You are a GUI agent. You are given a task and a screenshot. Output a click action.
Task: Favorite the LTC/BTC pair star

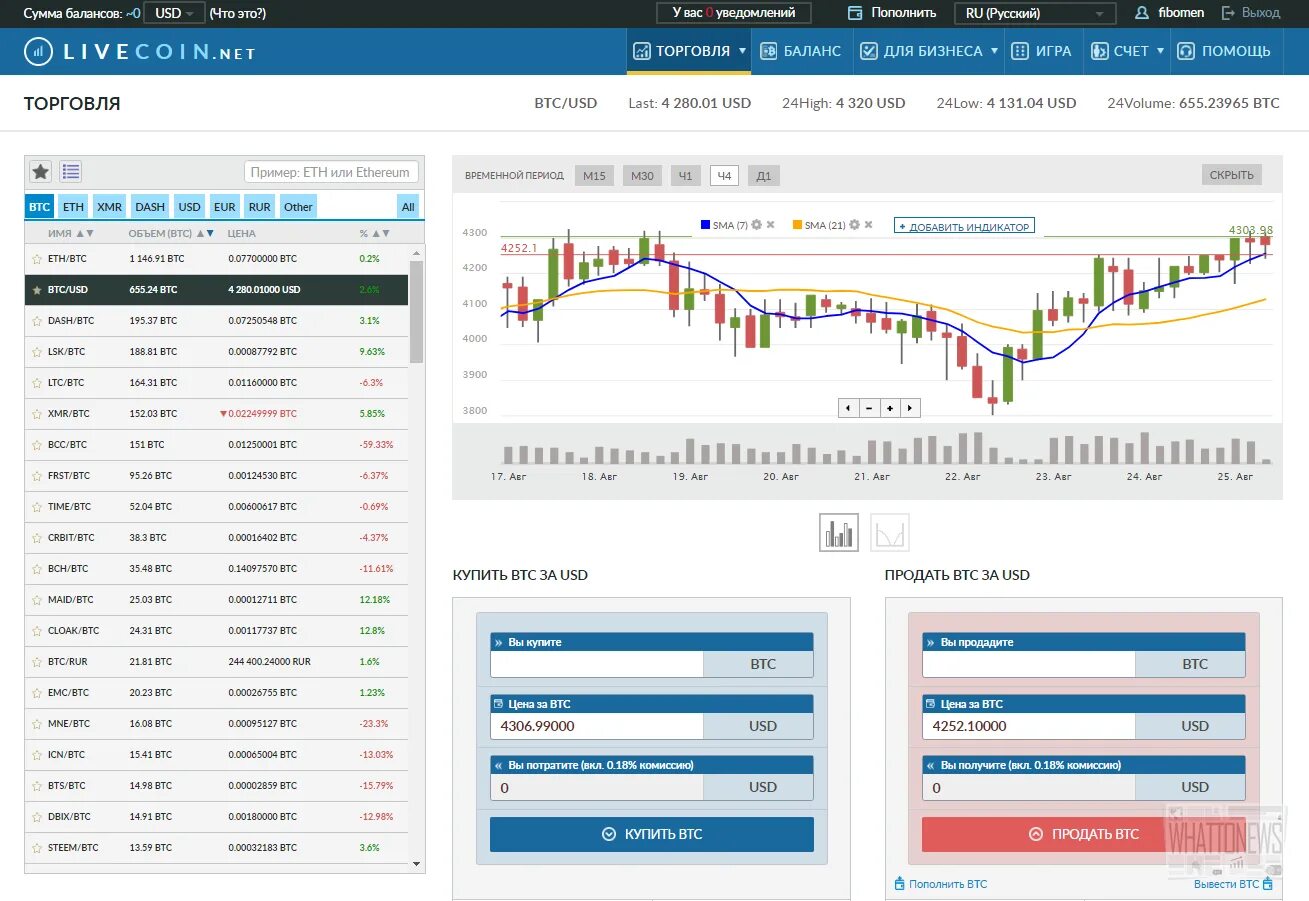pos(37,383)
